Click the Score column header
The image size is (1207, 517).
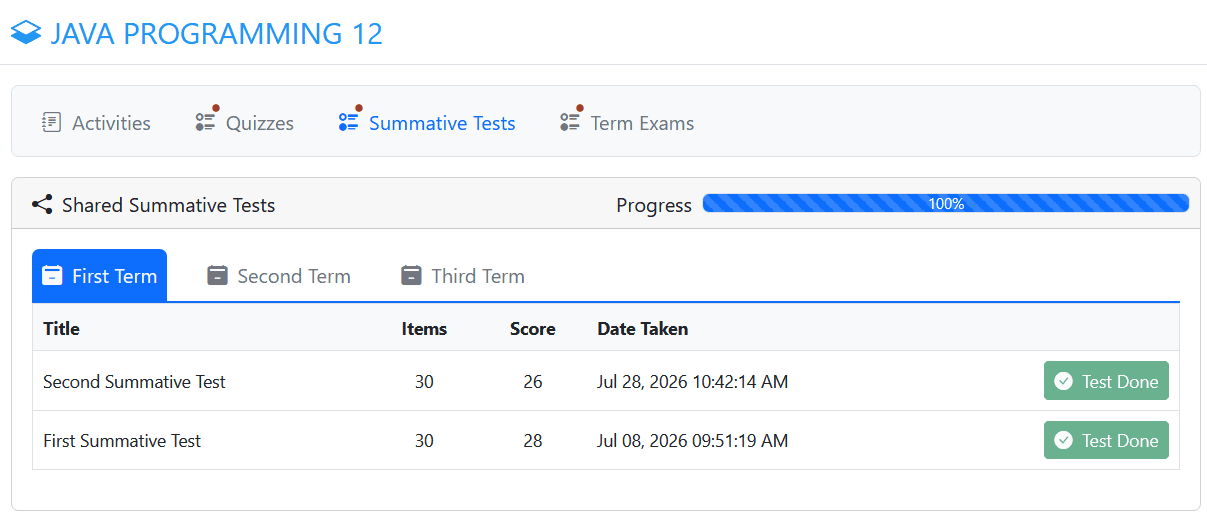pyautogui.click(x=533, y=328)
